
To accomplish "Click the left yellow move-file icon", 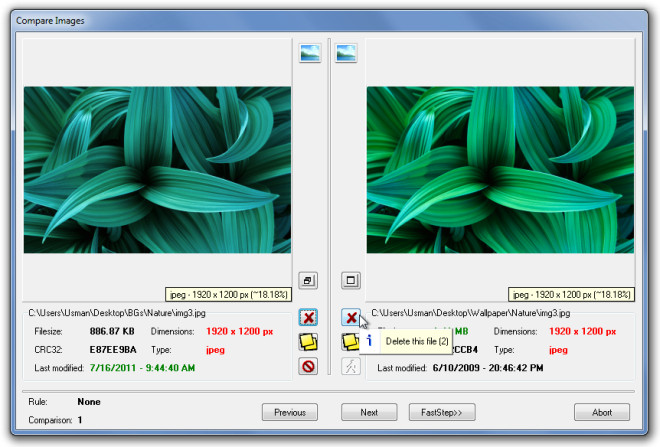I will point(308,342).
